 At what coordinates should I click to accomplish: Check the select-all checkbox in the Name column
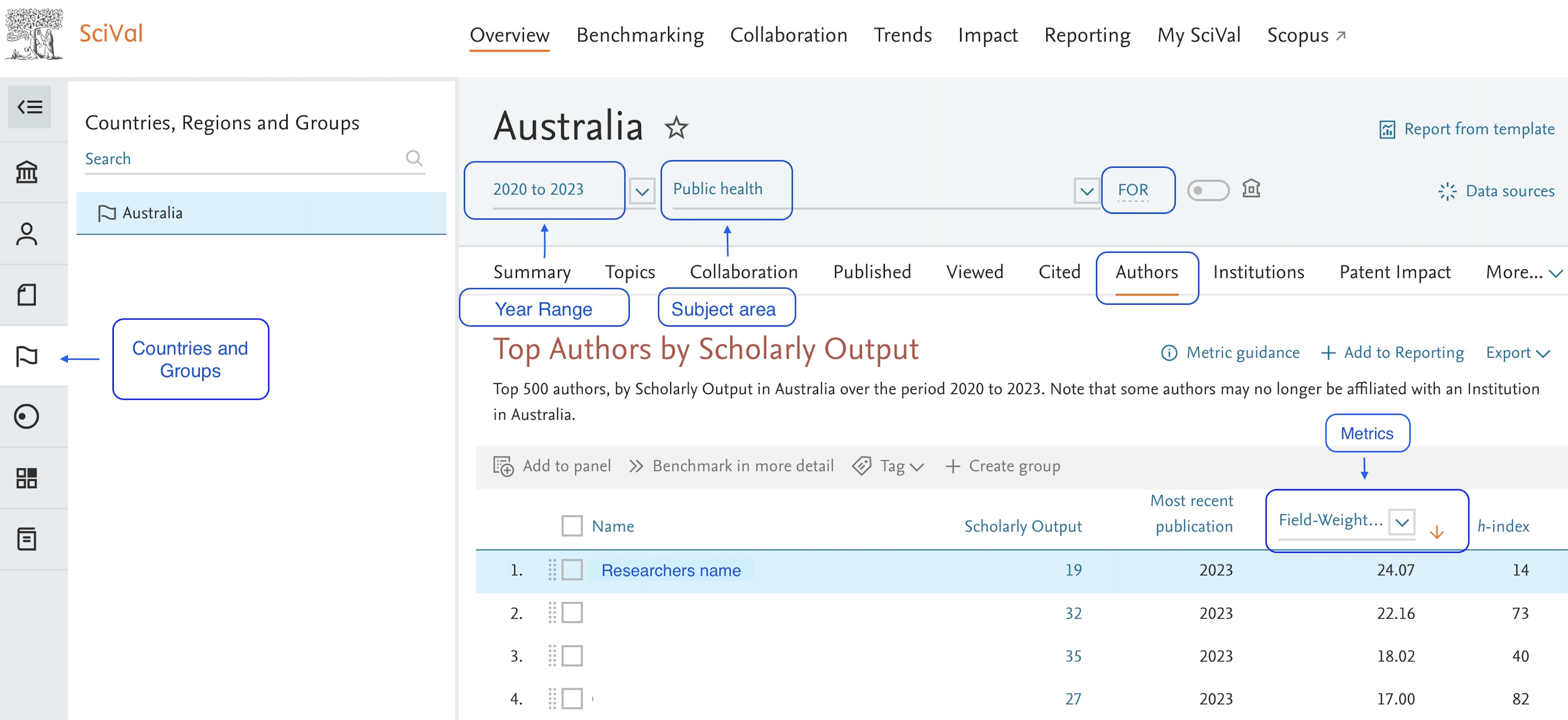(572, 525)
